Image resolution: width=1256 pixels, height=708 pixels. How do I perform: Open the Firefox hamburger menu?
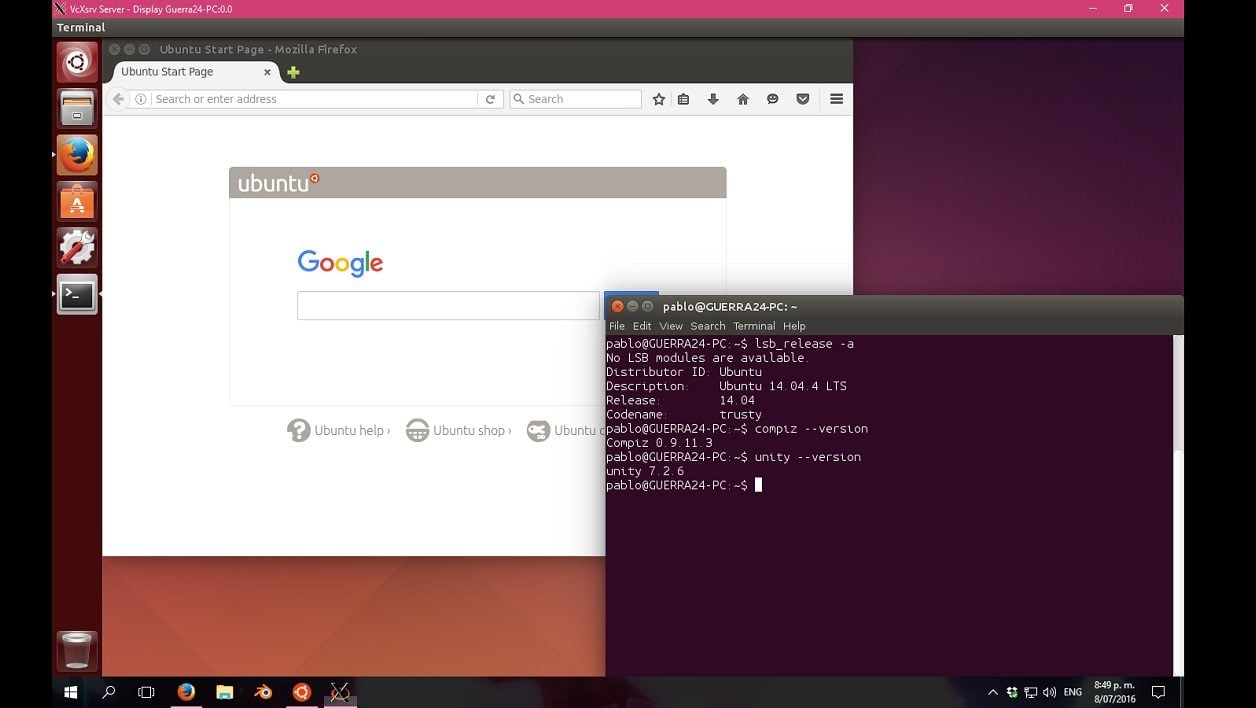pos(837,99)
